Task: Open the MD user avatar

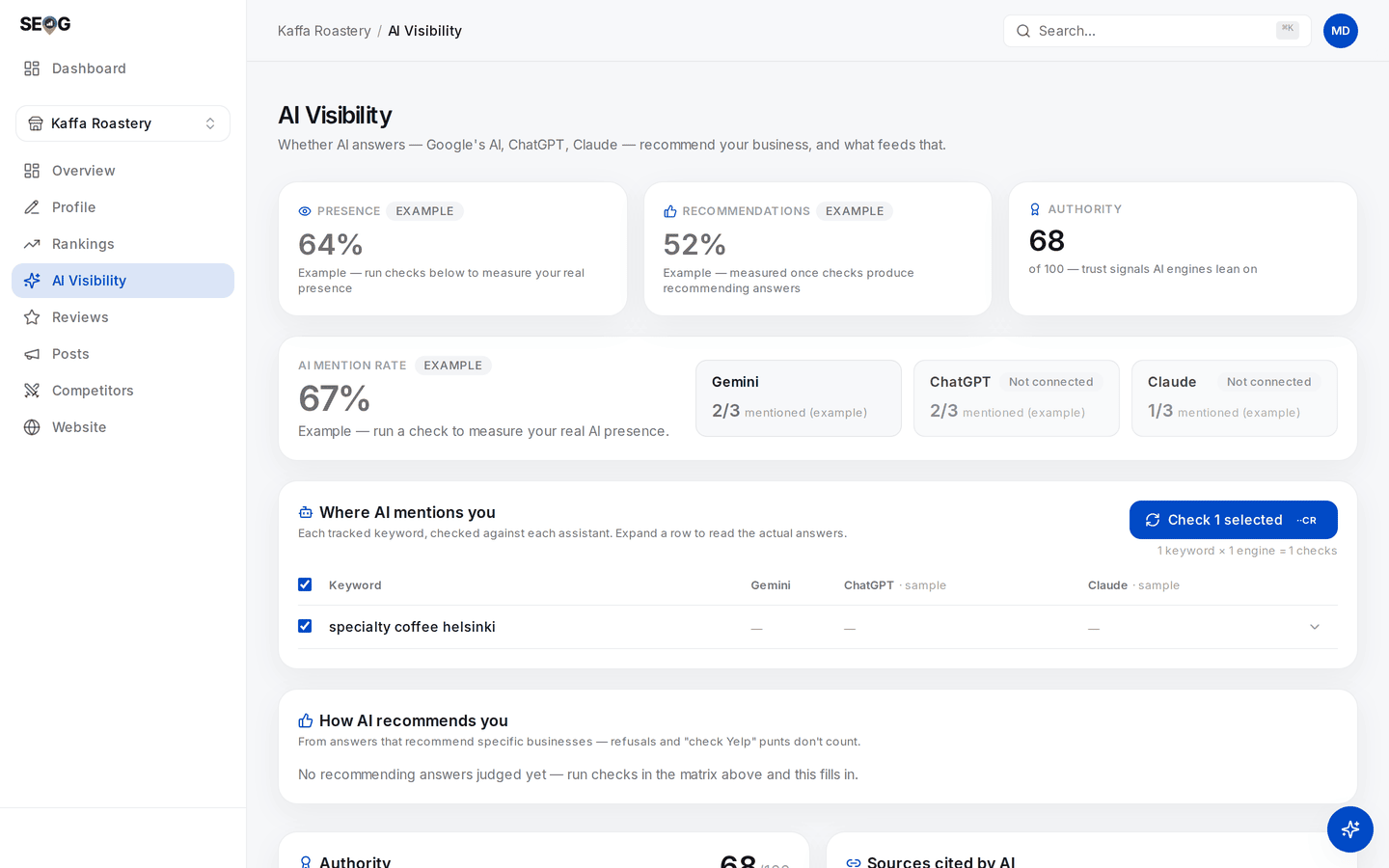Action: pyautogui.click(x=1341, y=31)
